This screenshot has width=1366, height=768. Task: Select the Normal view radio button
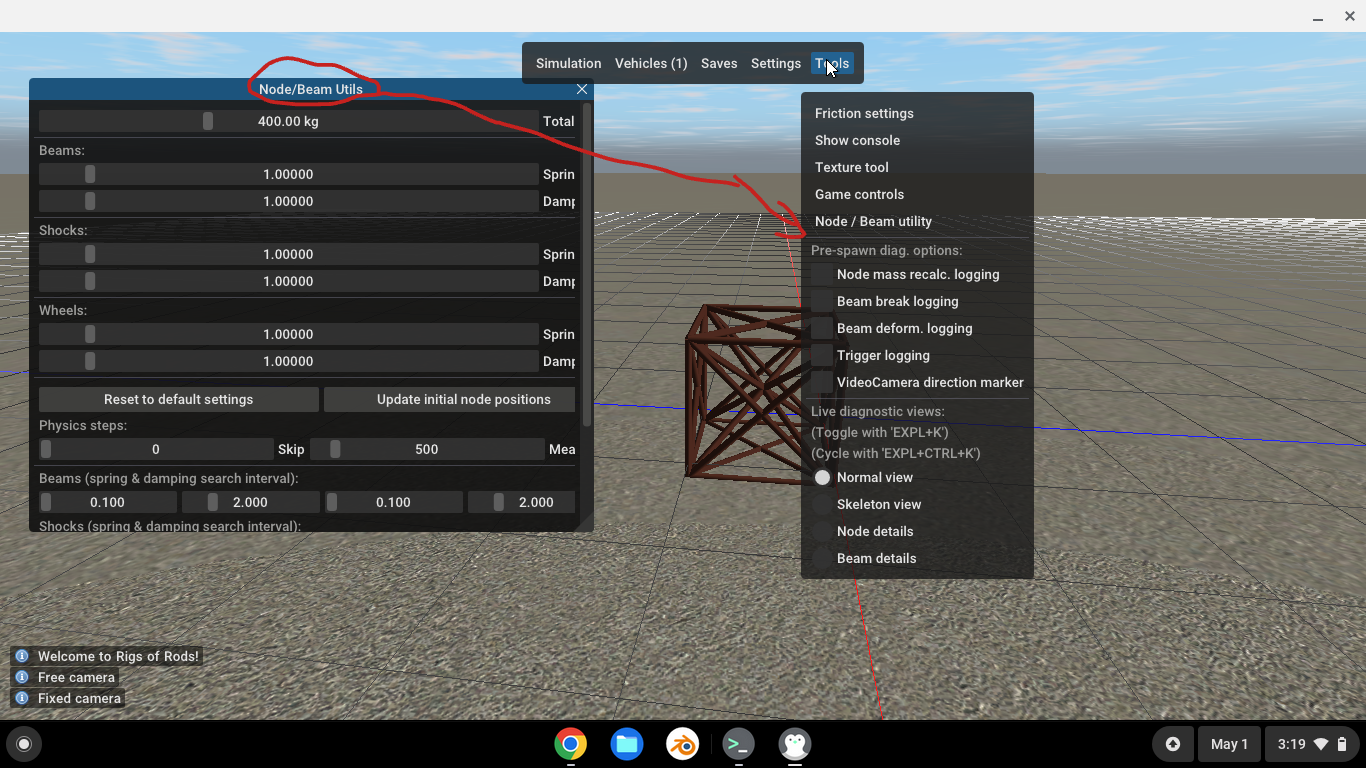pos(822,477)
